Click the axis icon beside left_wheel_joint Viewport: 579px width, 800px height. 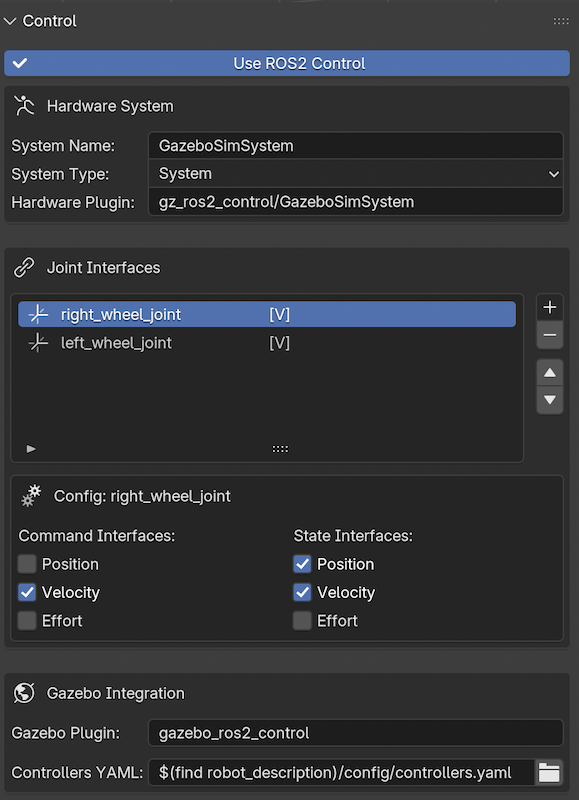[x=38, y=343]
